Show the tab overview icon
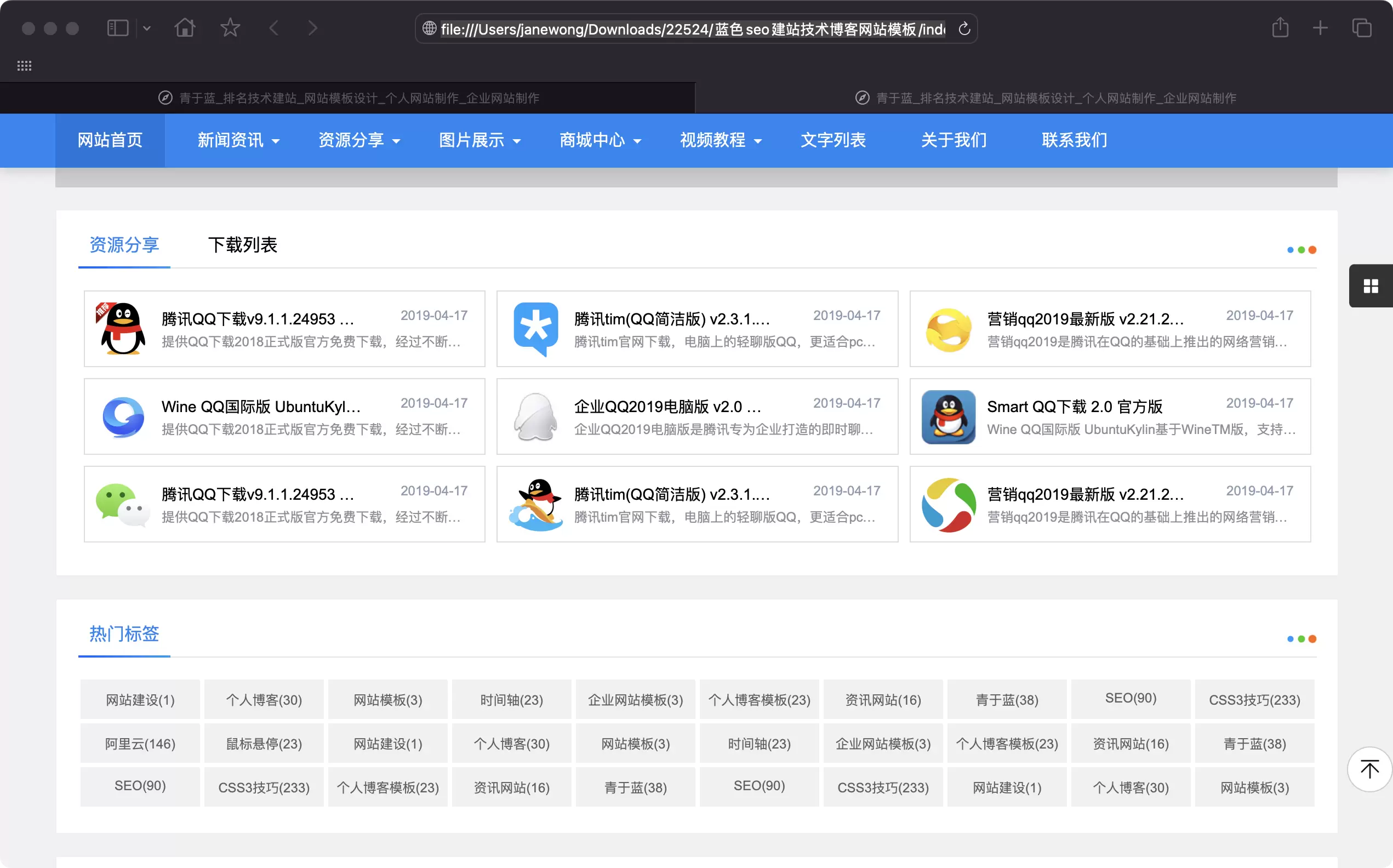1393x868 pixels. click(x=1362, y=27)
